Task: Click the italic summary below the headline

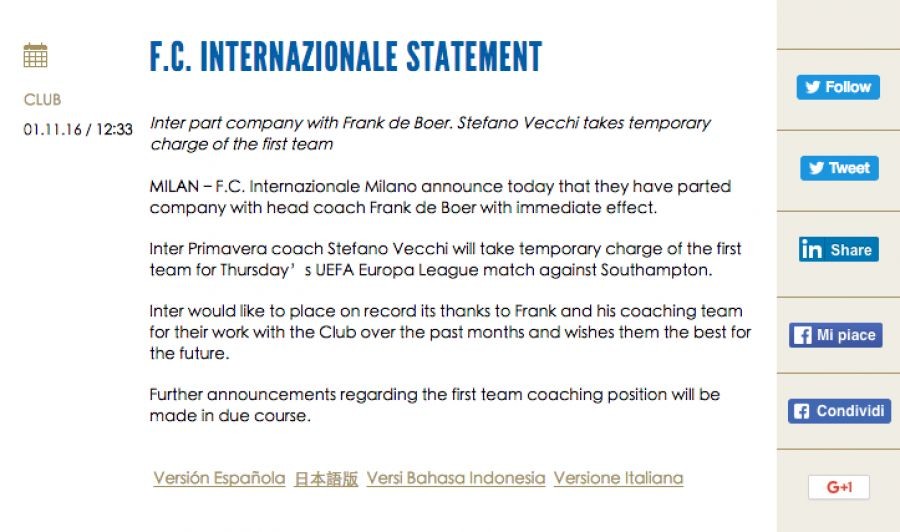Action: (430, 133)
